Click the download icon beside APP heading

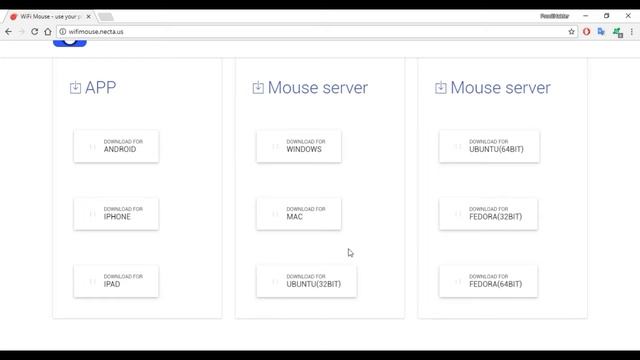coord(75,88)
